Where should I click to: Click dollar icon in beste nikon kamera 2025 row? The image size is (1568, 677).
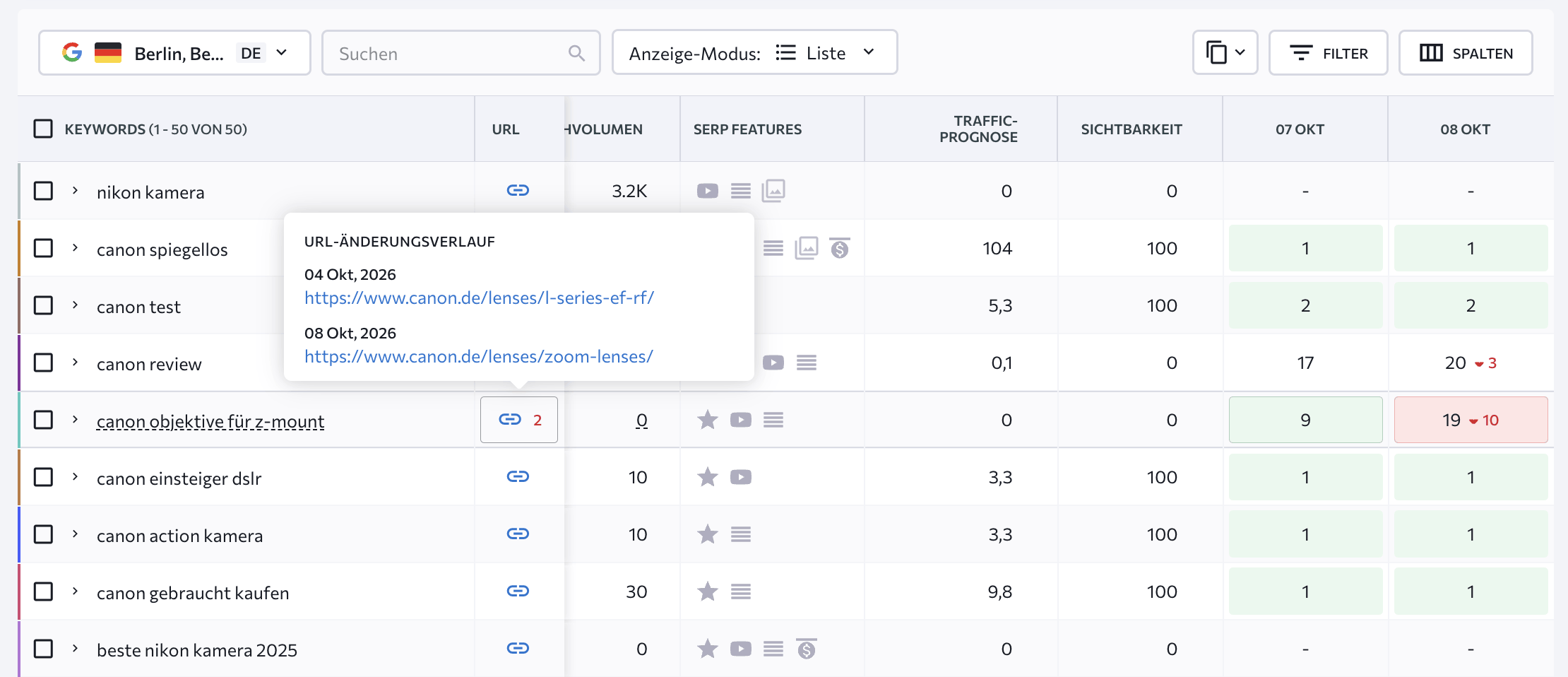(x=806, y=649)
